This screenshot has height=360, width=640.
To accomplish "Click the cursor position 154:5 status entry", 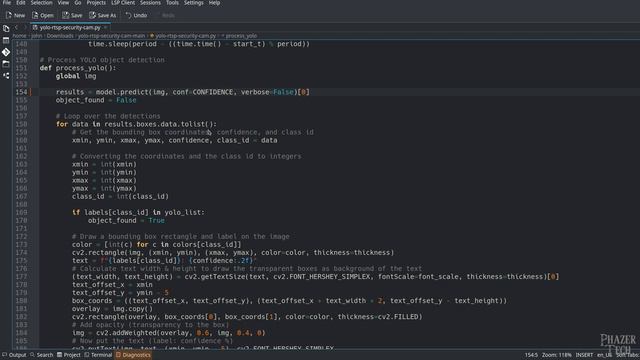I will 531,355.
